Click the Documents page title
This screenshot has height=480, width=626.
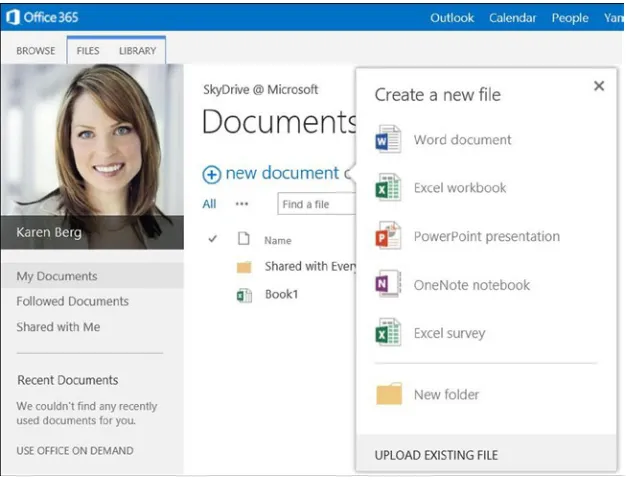(x=279, y=121)
